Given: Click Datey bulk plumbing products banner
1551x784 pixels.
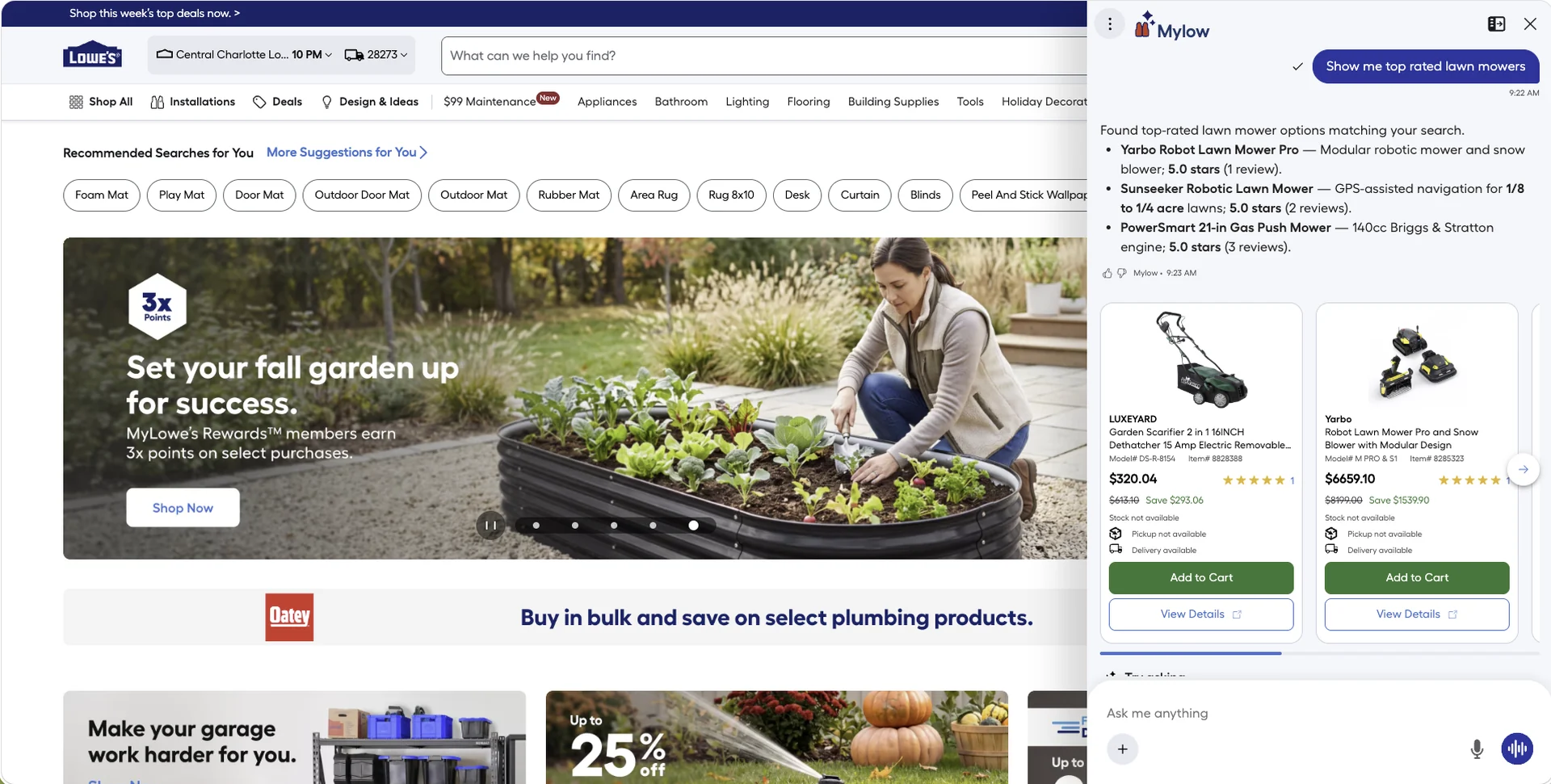Looking at the screenshot, I should pyautogui.click(x=575, y=617).
